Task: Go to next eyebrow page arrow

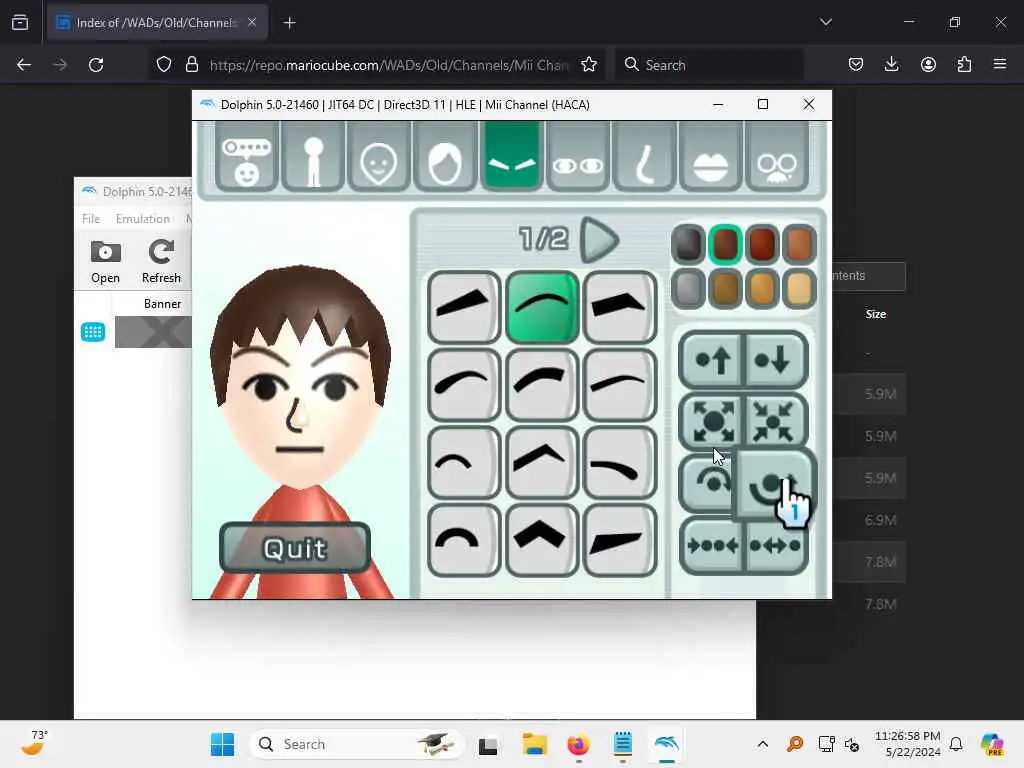Action: point(598,240)
